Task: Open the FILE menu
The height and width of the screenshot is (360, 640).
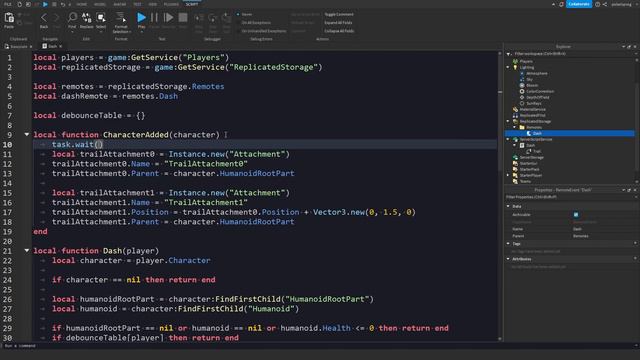Action: (x=8, y=4)
